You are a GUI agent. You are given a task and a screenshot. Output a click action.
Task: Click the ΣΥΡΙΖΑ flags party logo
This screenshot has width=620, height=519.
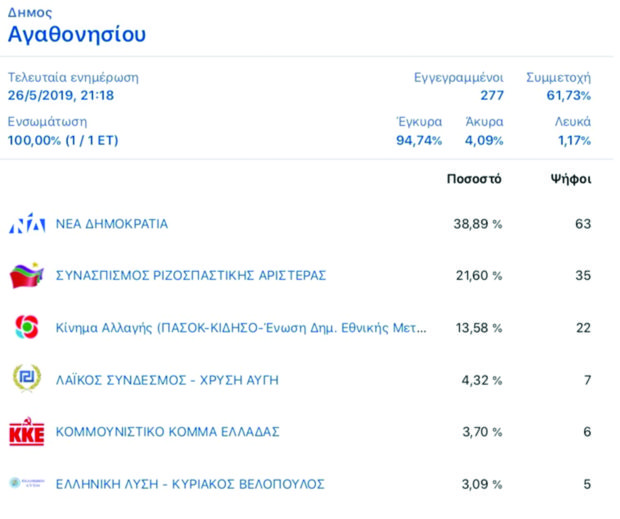coord(27,276)
